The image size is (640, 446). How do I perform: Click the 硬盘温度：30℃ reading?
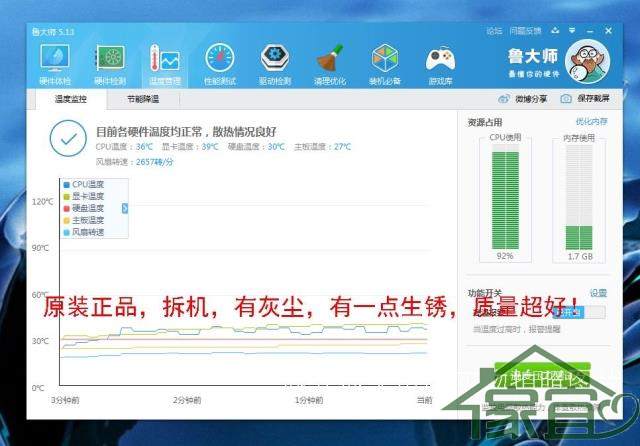tap(256, 147)
